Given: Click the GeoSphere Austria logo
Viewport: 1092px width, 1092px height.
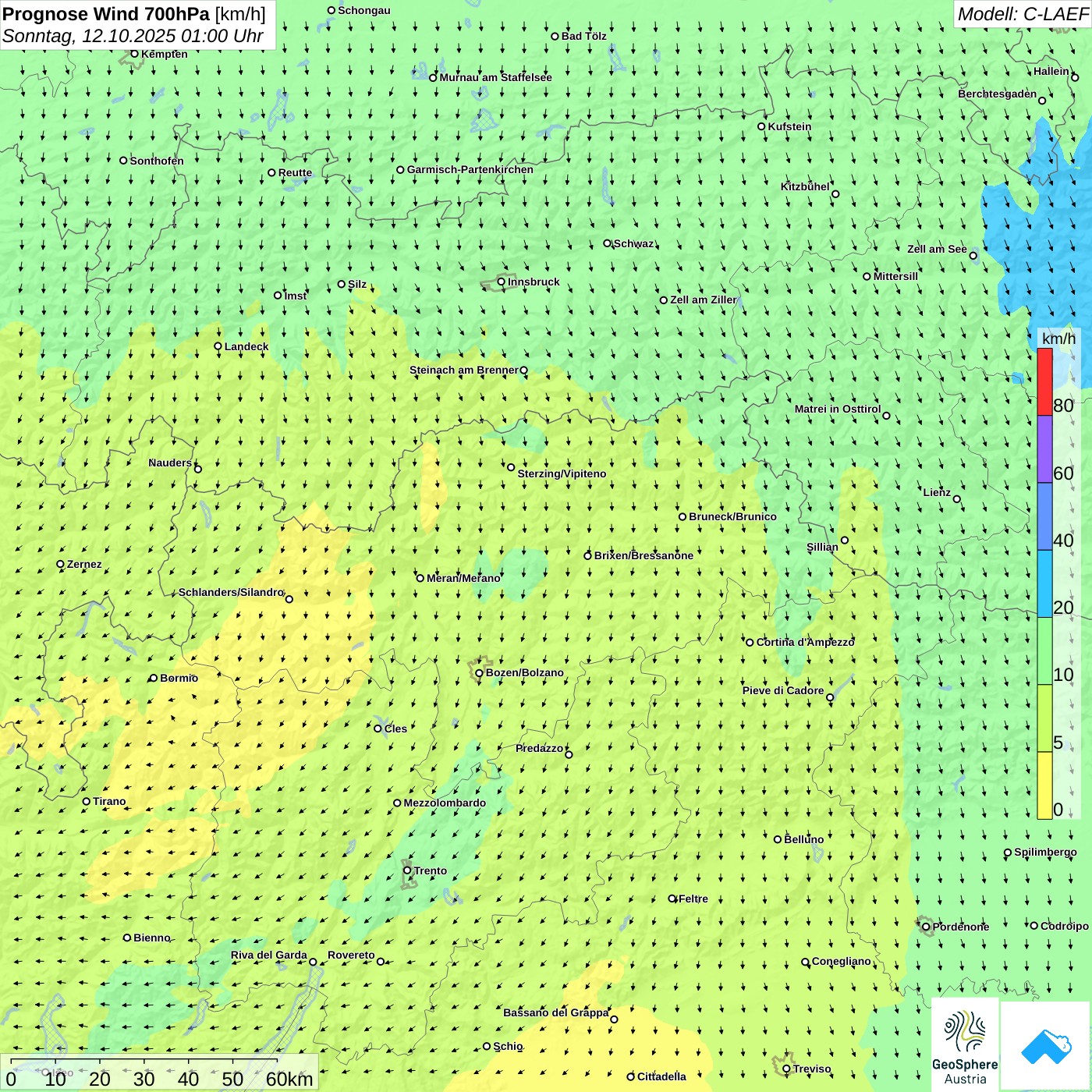Looking at the screenshot, I should pyautogui.click(x=965, y=1044).
